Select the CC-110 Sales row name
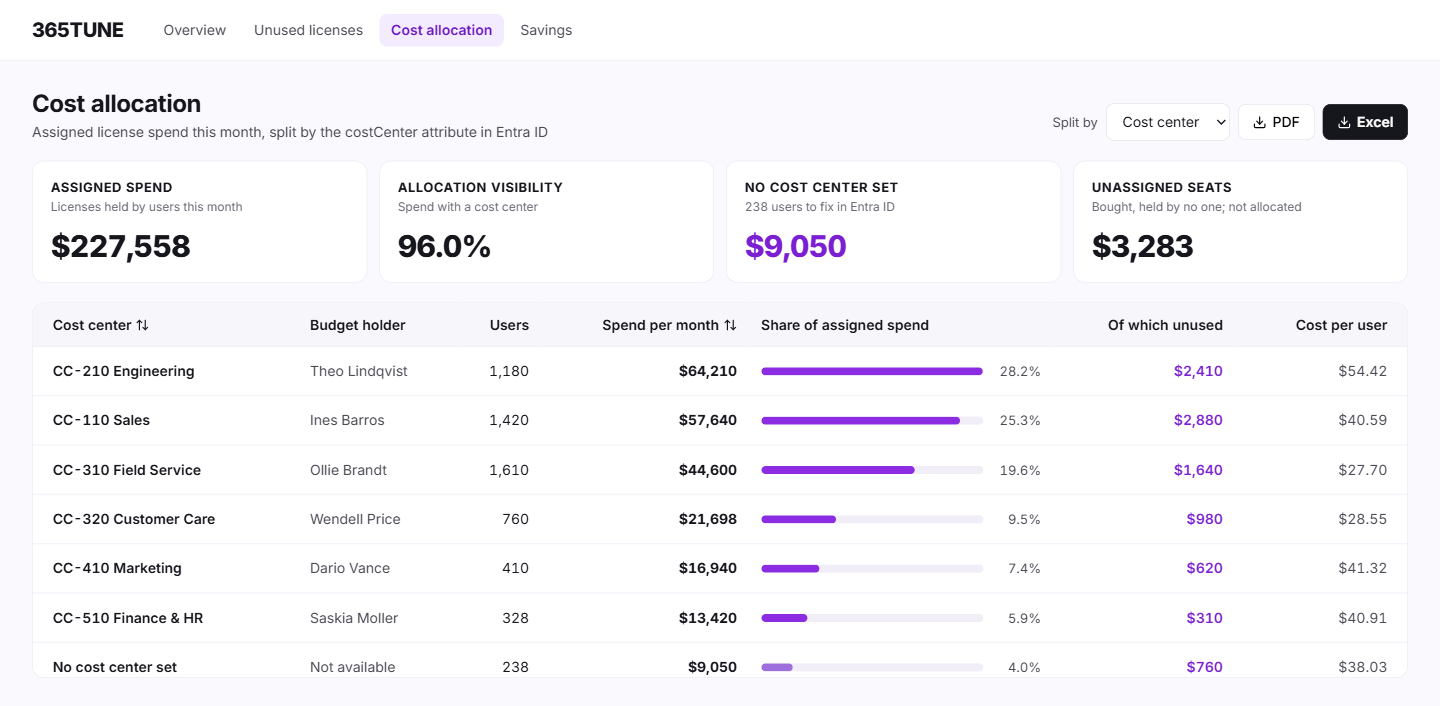Screen dimensions: 1440x706 (x=101, y=420)
